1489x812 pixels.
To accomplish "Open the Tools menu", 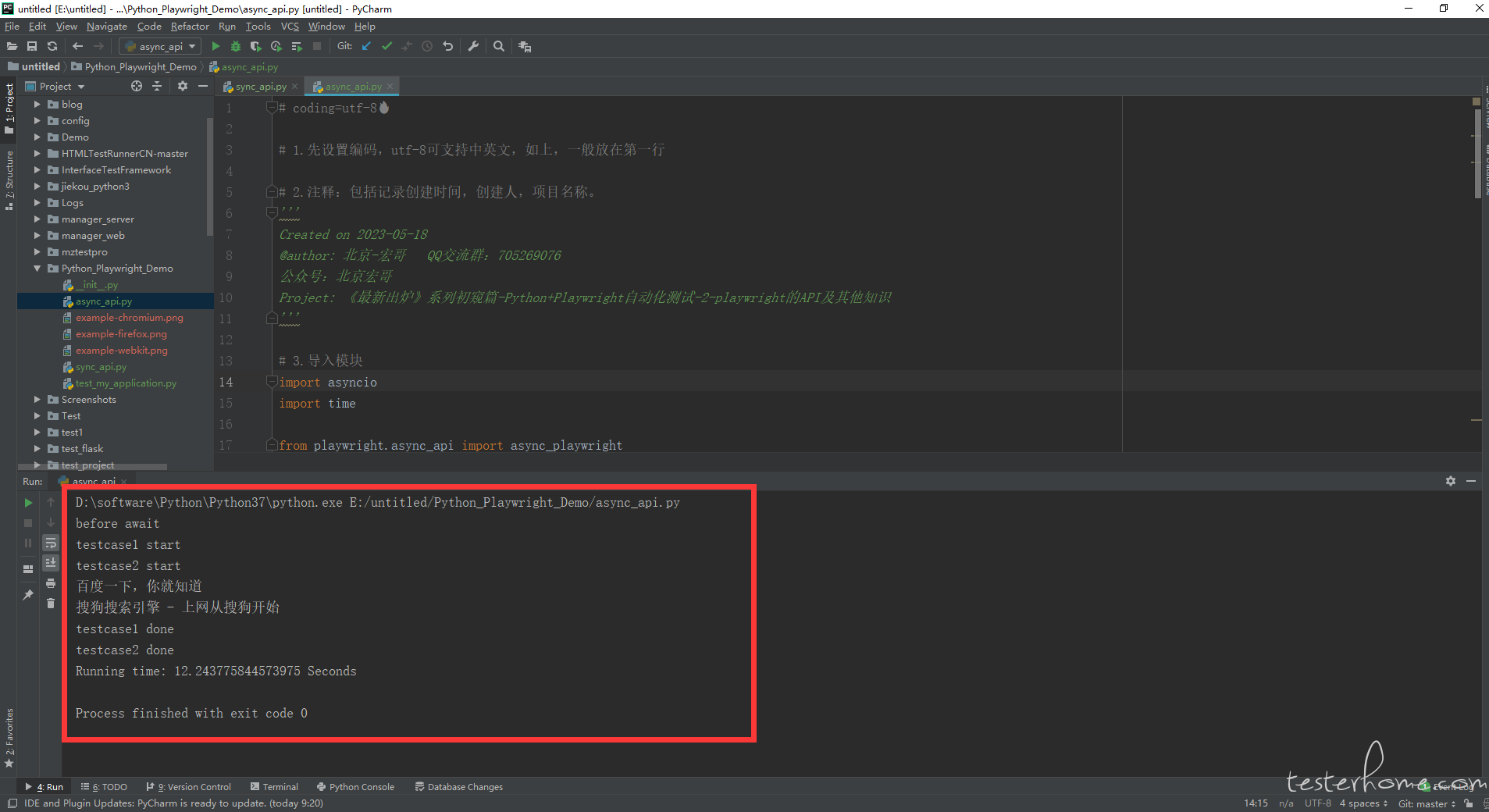I will click(x=258, y=26).
